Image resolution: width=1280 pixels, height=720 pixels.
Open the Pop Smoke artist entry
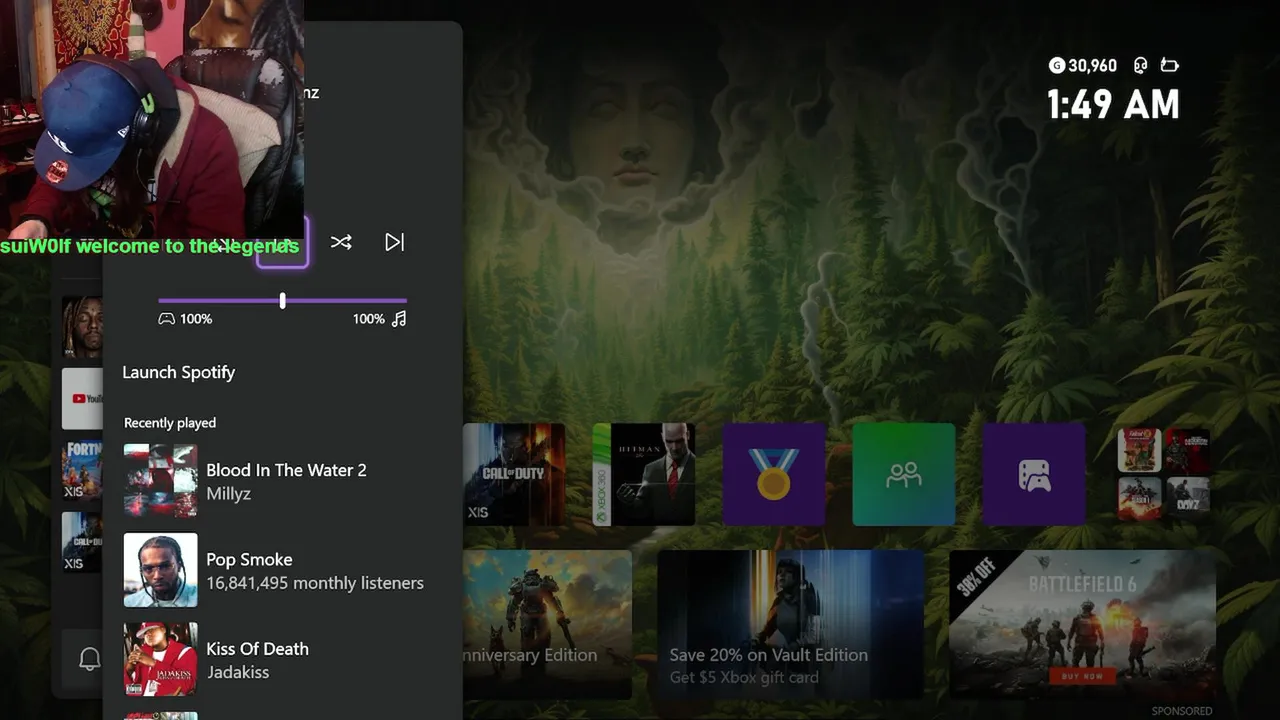[282, 570]
